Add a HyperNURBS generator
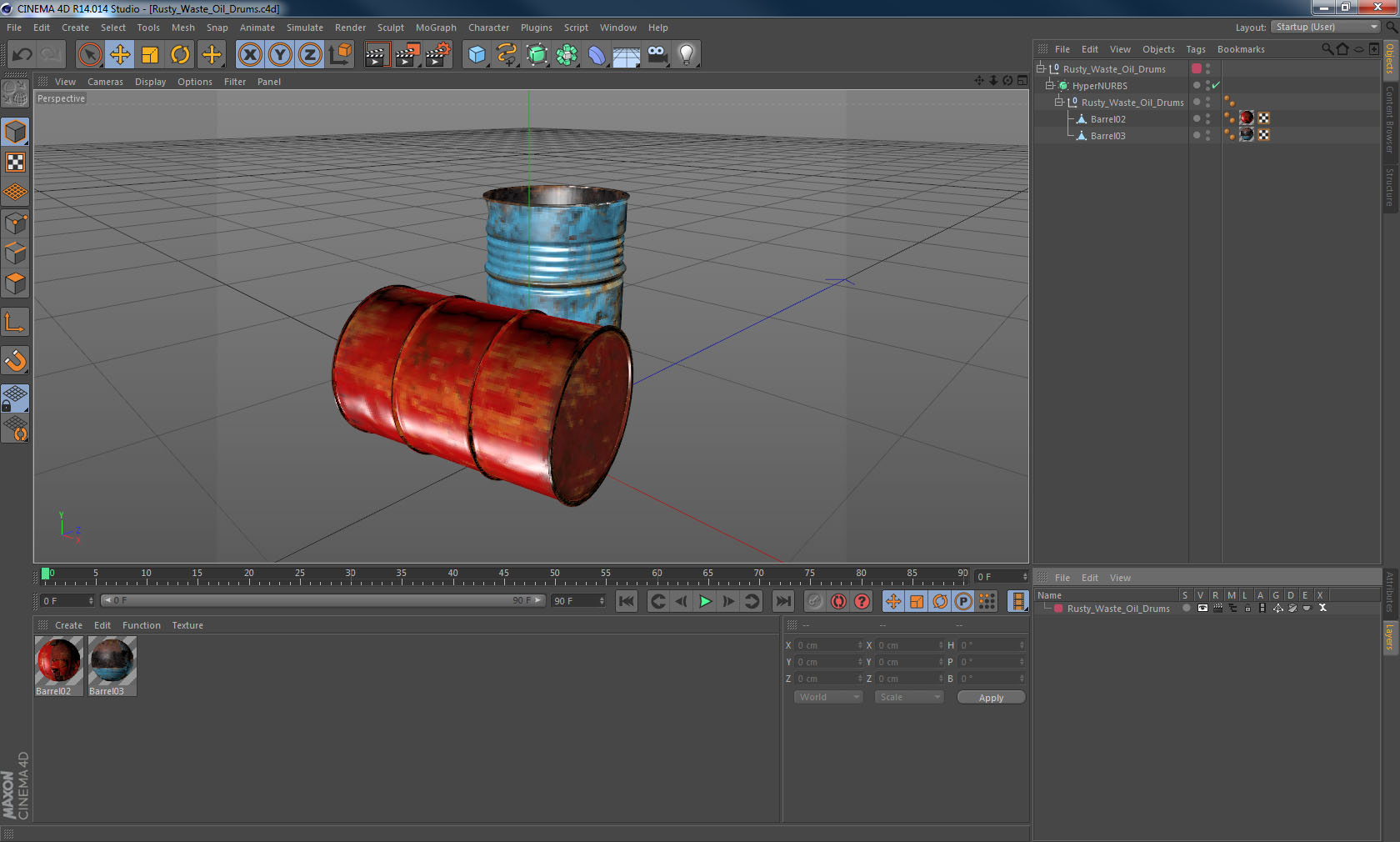The image size is (1400, 842). click(x=537, y=55)
